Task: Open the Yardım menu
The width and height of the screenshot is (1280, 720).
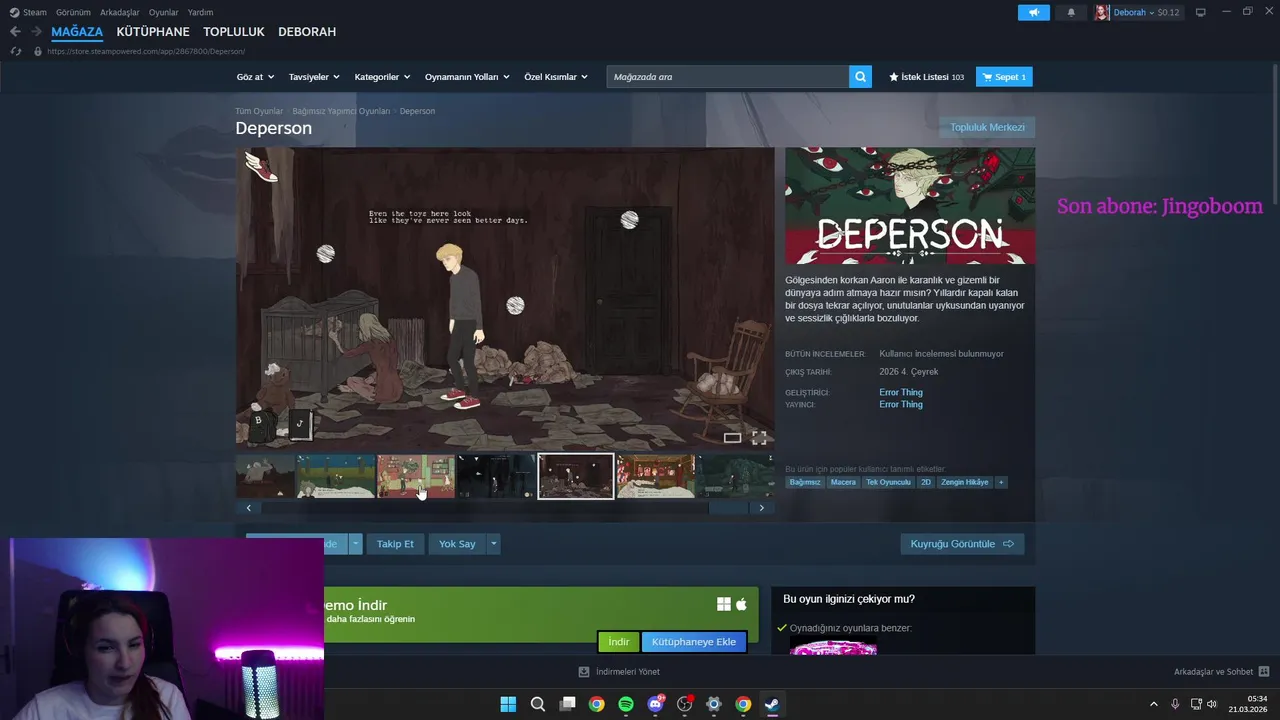Action: point(200,12)
